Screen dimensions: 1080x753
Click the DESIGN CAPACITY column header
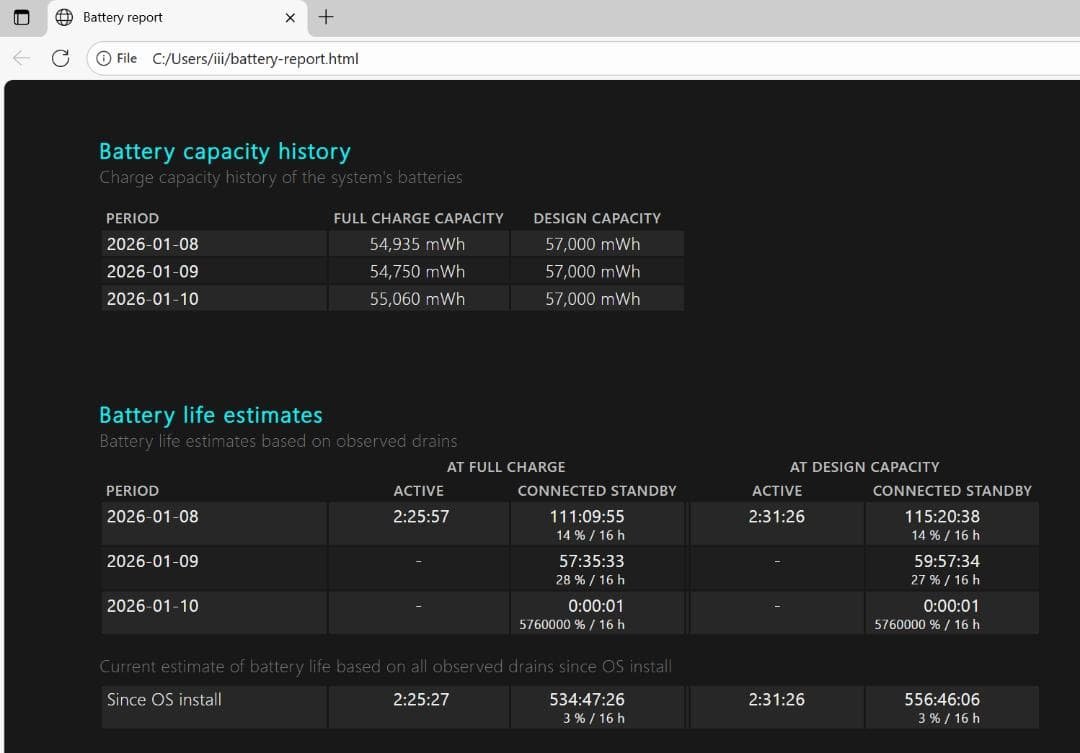pyautogui.click(x=597, y=218)
